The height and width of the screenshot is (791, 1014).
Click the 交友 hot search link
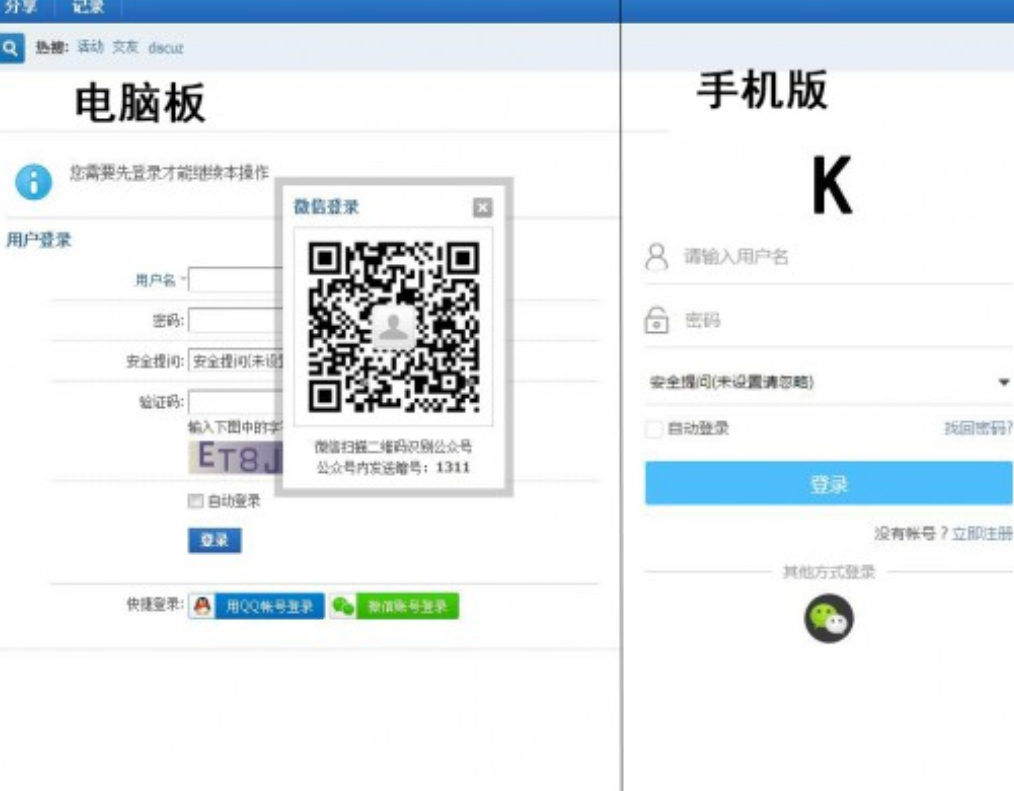pos(125,47)
